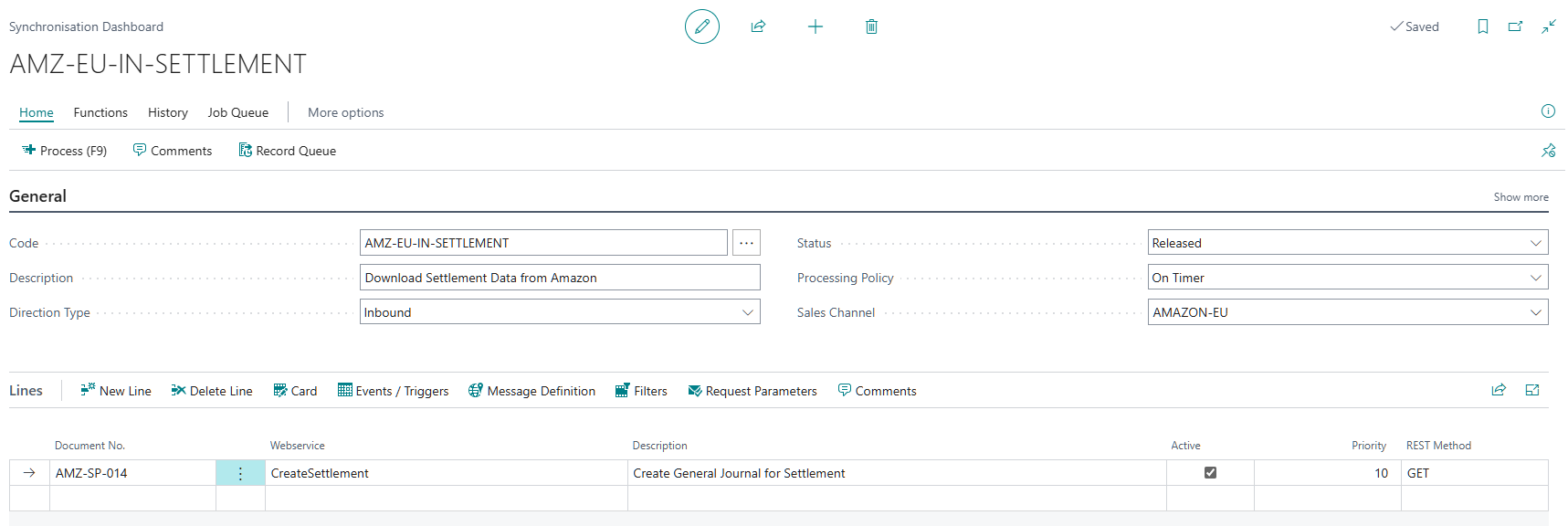The width and height of the screenshot is (1568, 526).
Task: Open page in new window icon
Action: tap(1515, 26)
